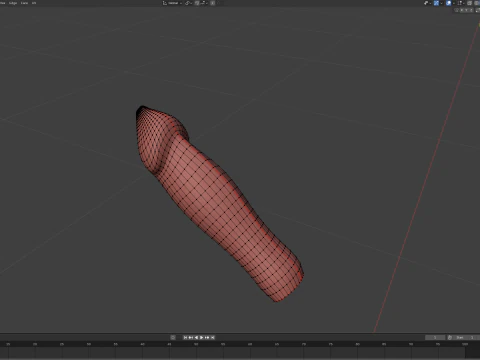Image resolution: width=480 pixels, height=360 pixels.
Task: Jump to the previous keyframe
Action: [191, 337]
